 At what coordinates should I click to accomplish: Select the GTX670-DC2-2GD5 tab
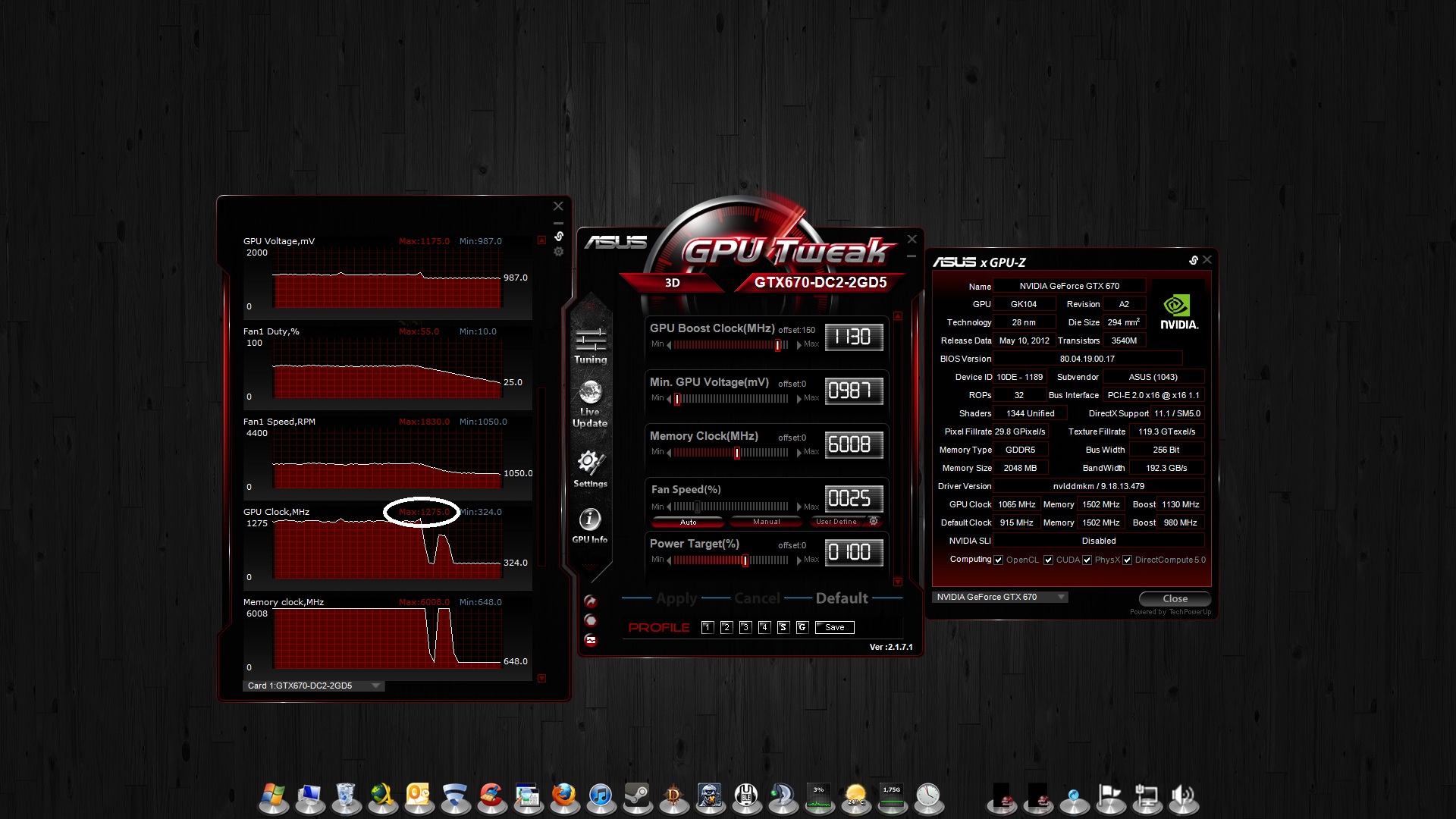(821, 282)
